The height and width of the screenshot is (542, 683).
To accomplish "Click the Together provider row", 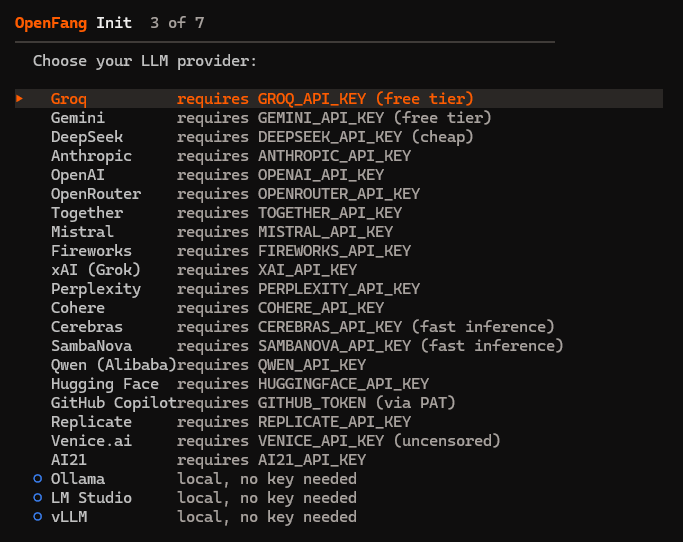I will click(x=339, y=213).
